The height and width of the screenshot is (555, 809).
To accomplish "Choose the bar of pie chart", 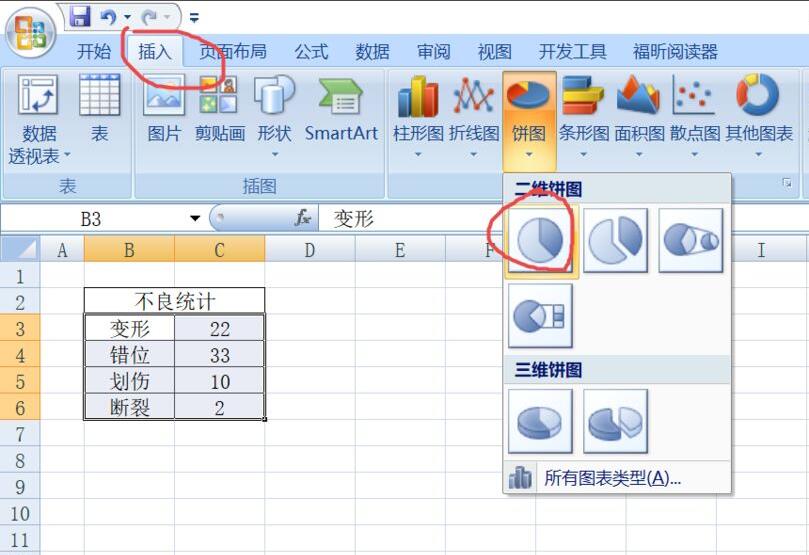I will [x=540, y=316].
